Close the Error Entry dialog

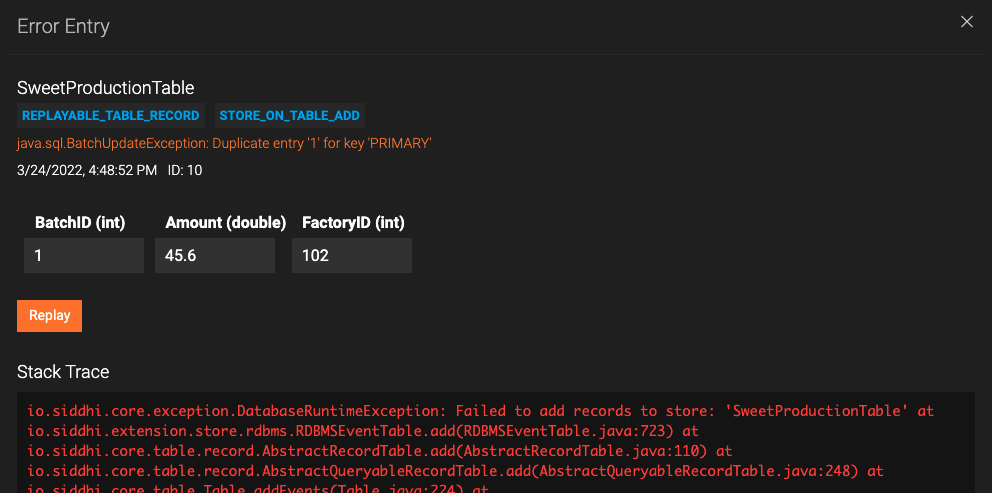tap(966, 22)
